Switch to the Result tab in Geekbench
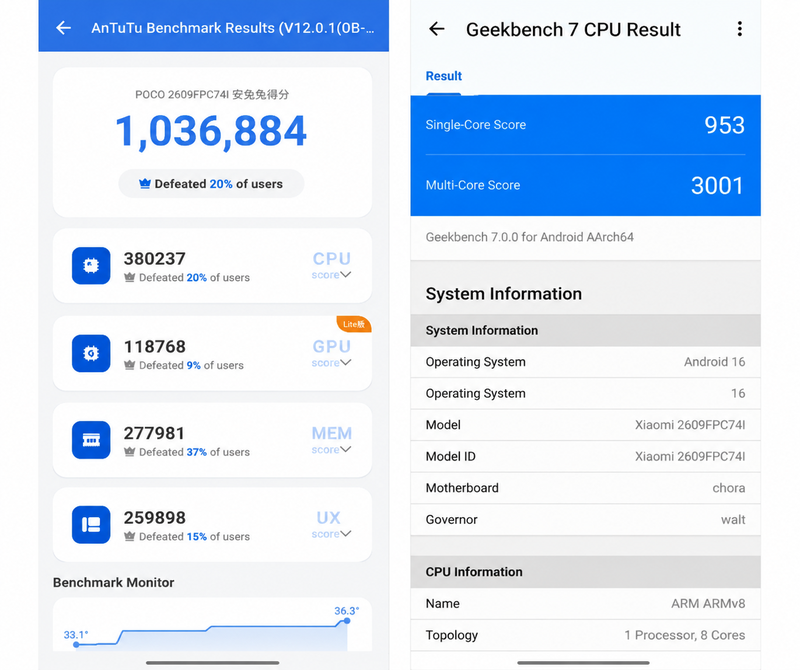Screen dimensions: 800x670 (x=443, y=76)
